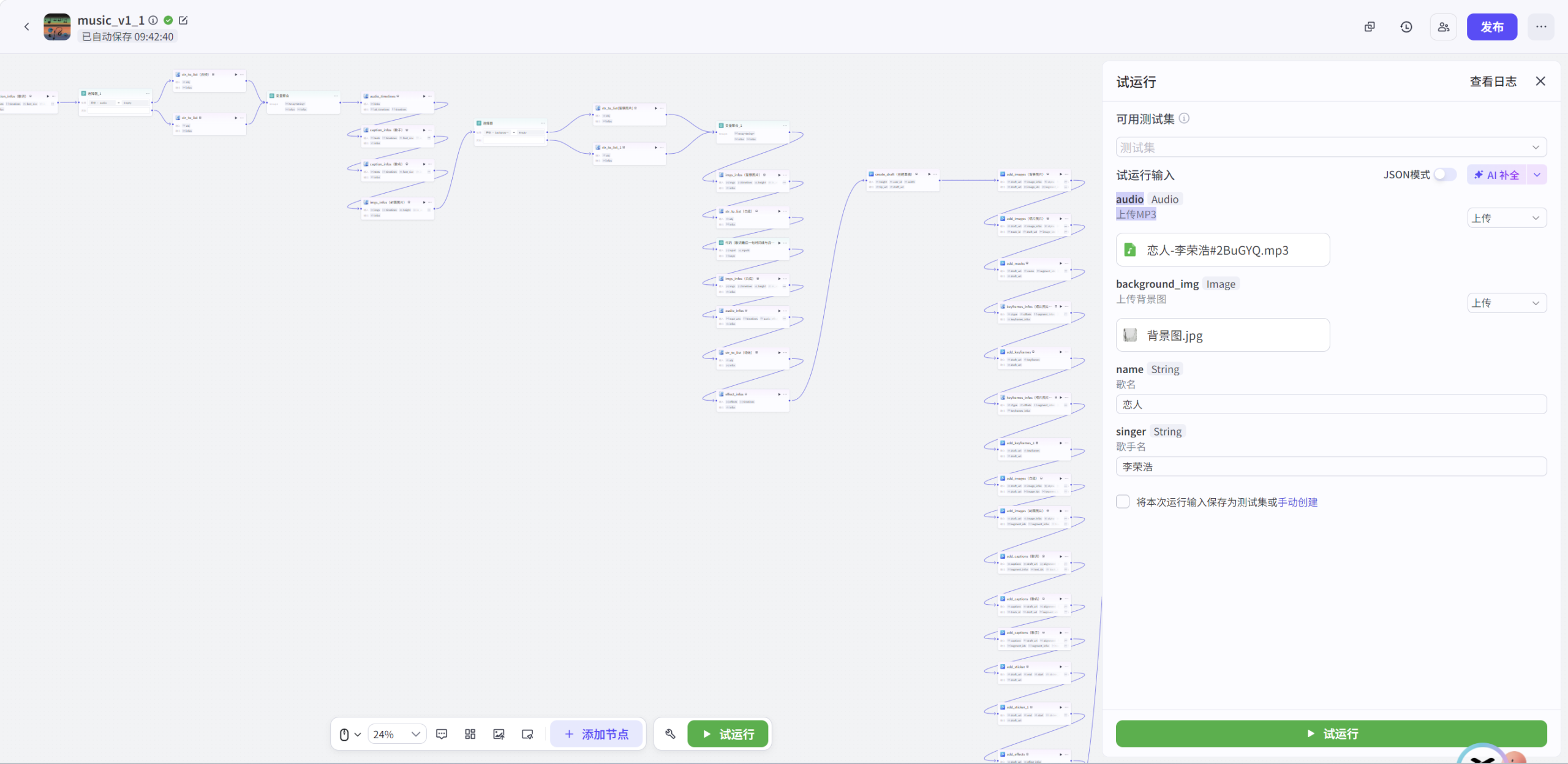
Task: Click the edit pencil icon beside music_v1_1
Action: pos(183,20)
